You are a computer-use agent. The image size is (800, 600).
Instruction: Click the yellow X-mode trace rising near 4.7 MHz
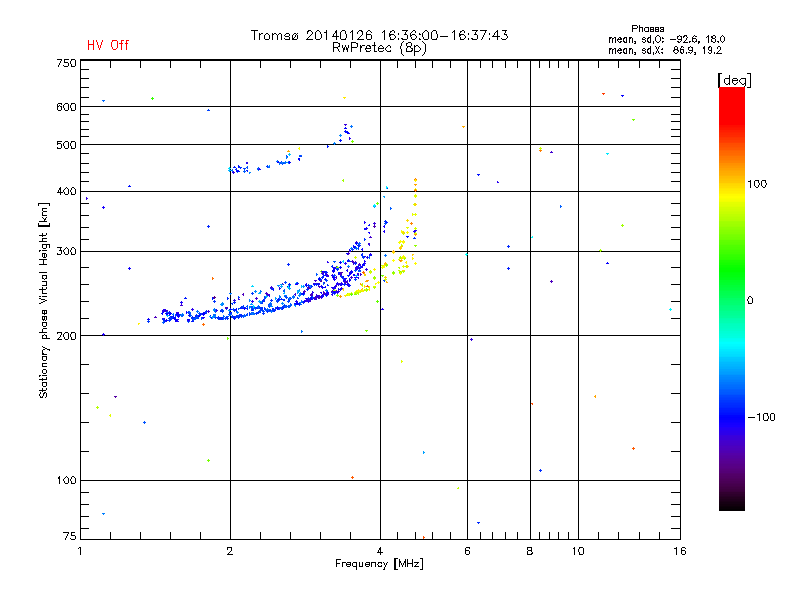click(x=415, y=214)
